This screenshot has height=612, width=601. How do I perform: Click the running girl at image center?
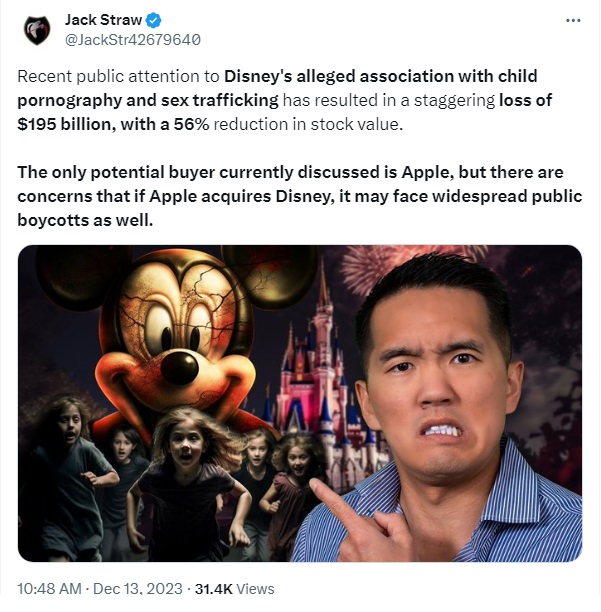(187, 484)
